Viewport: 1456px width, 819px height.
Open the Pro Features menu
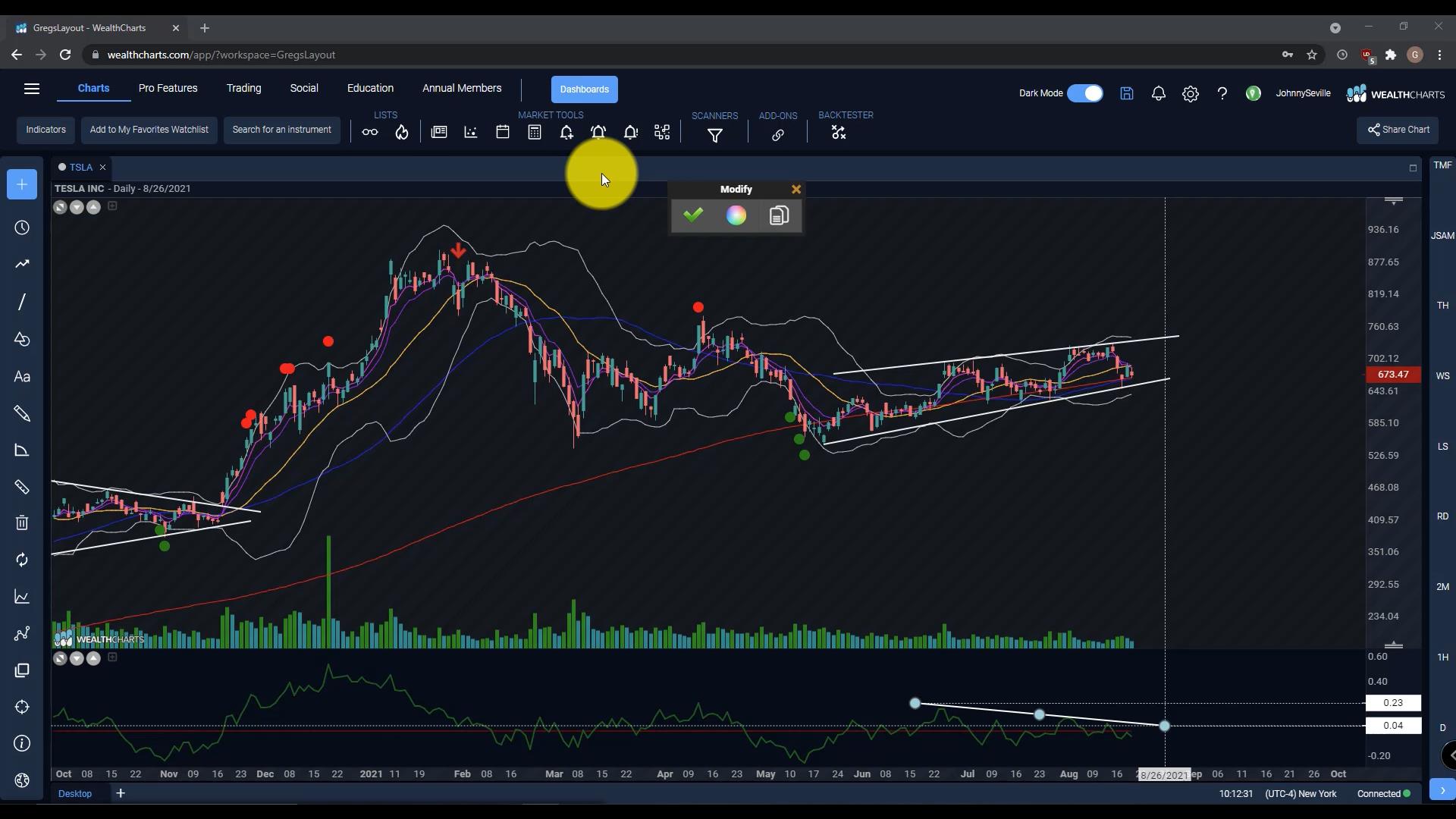(168, 88)
